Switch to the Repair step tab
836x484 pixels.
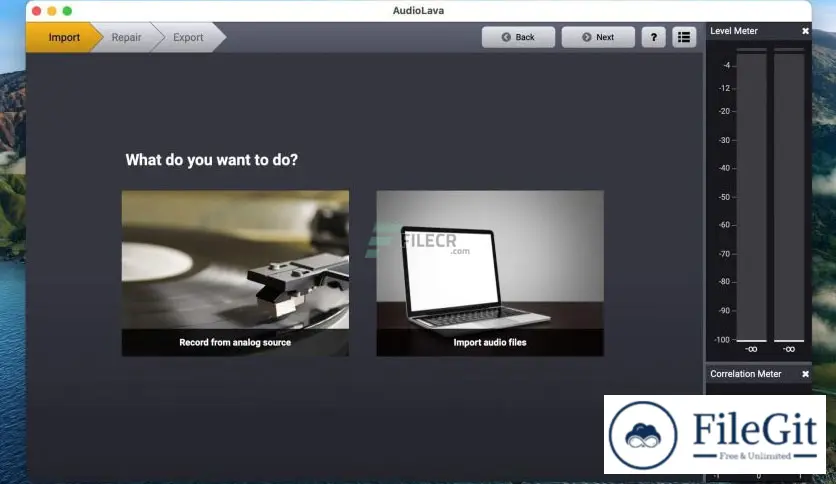(x=126, y=37)
